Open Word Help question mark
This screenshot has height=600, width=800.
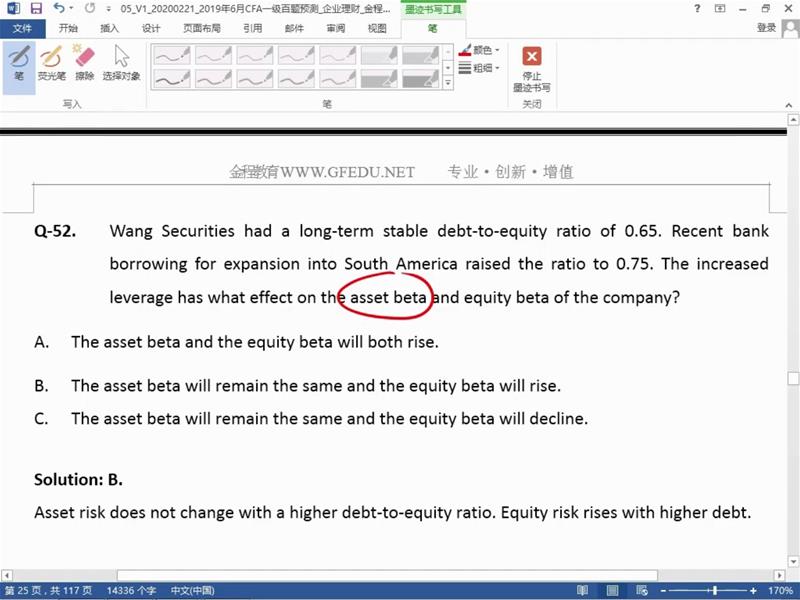[x=697, y=8]
